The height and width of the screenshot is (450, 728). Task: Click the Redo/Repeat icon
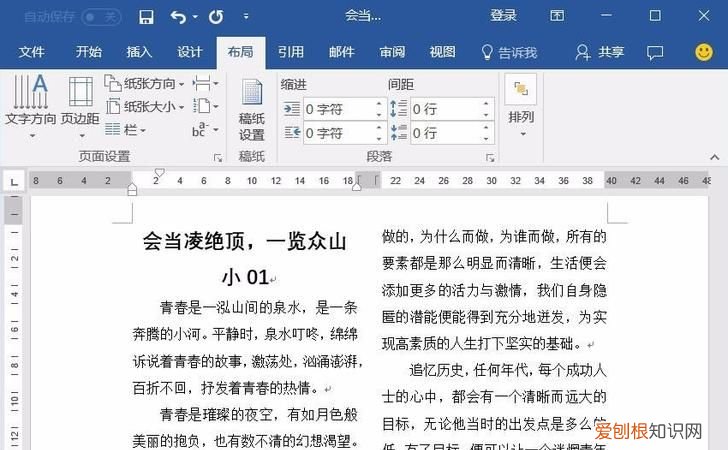[x=216, y=17]
